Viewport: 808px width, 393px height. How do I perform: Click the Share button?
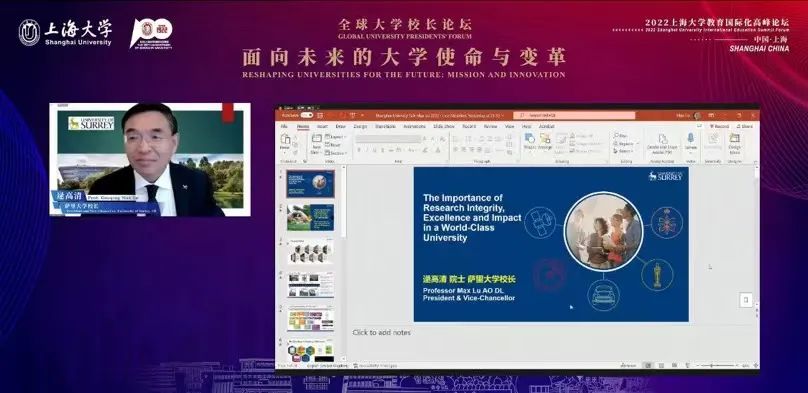(745, 126)
